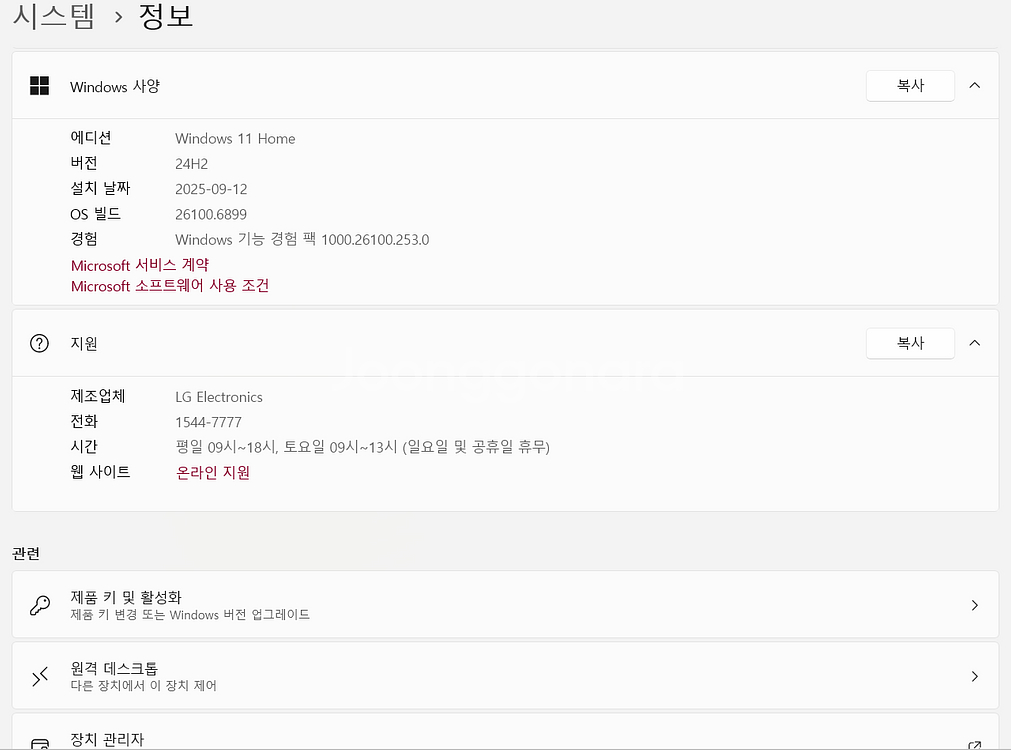Select the OS 빌드 value 26100.6899
The width and height of the screenshot is (1011, 750).
coord(211,214)
